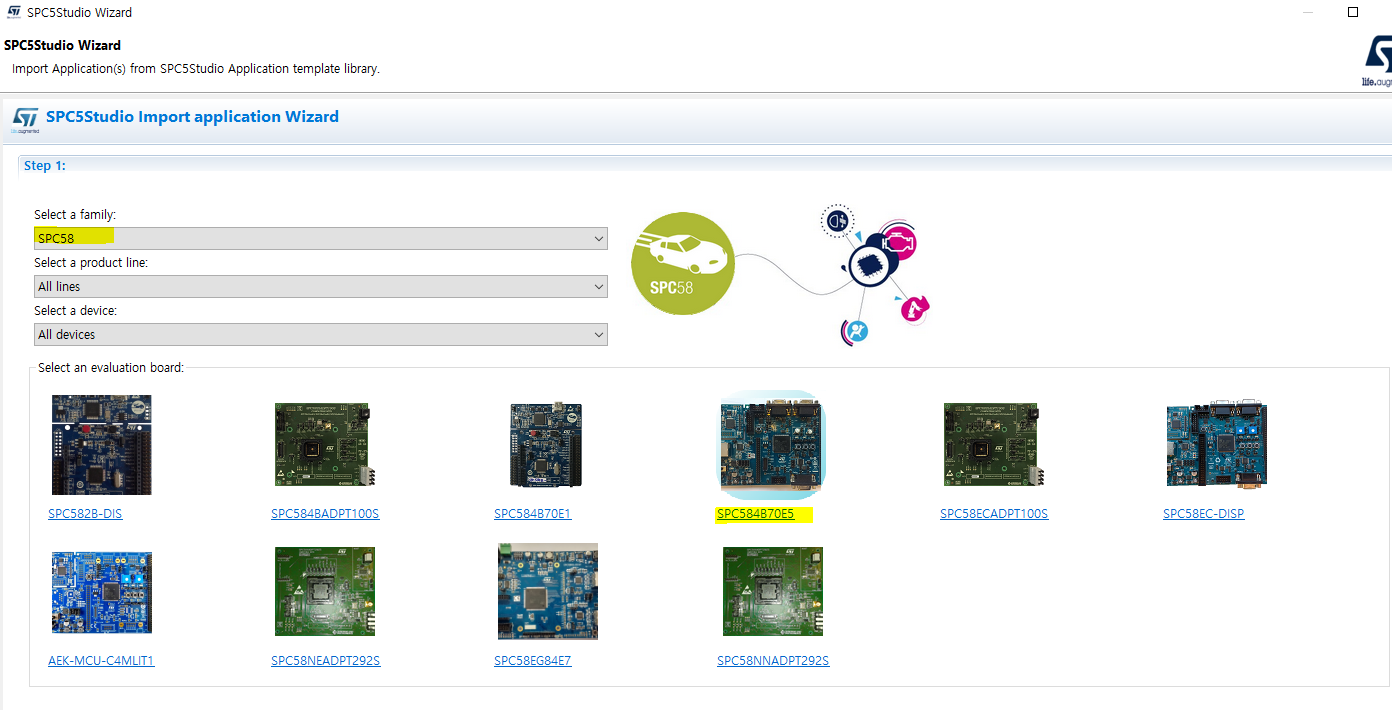Click the ST life.augmented logo in header
The height and width of the screenshot is (710, 1392).
[x=1378, y=62]
